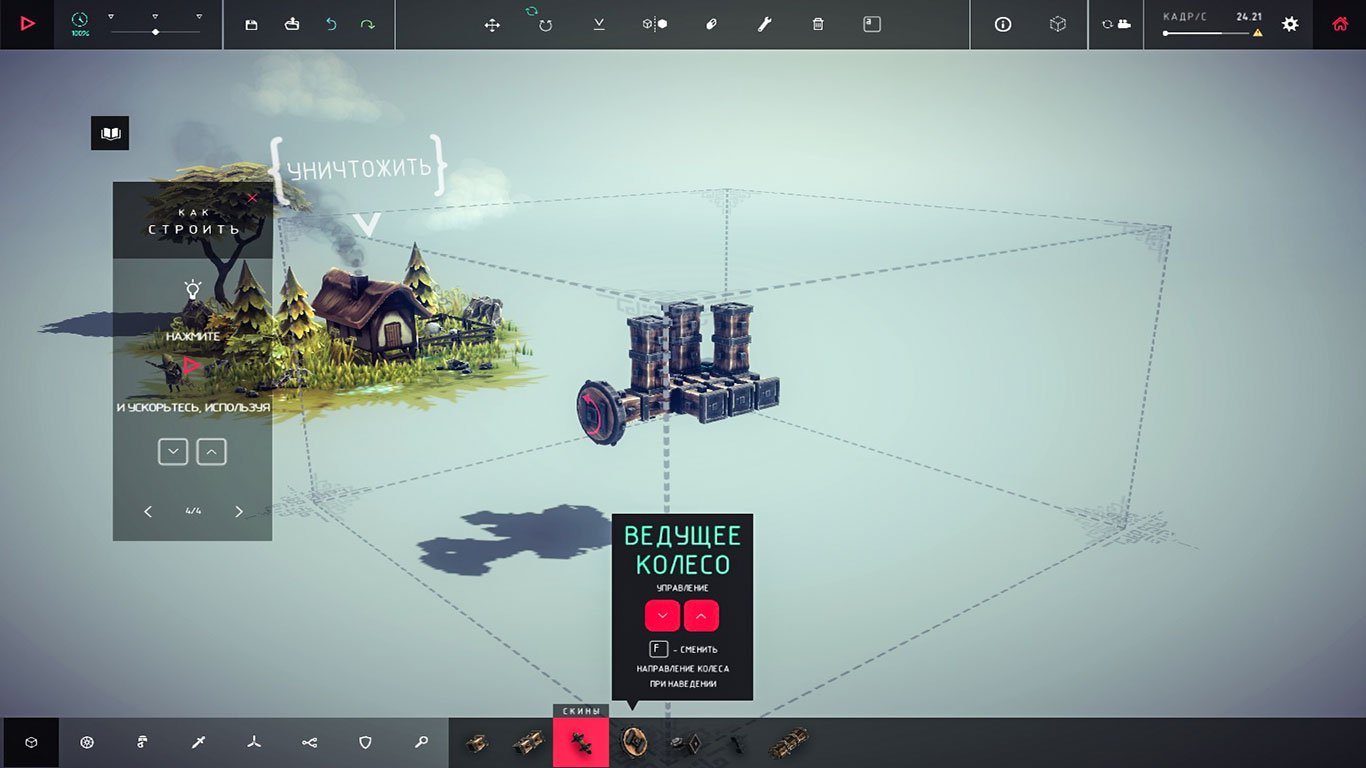Viewport: 1366px width, 768px height.
Task: Go to next tutorial page with right arrow
Action: pos(239,511)
